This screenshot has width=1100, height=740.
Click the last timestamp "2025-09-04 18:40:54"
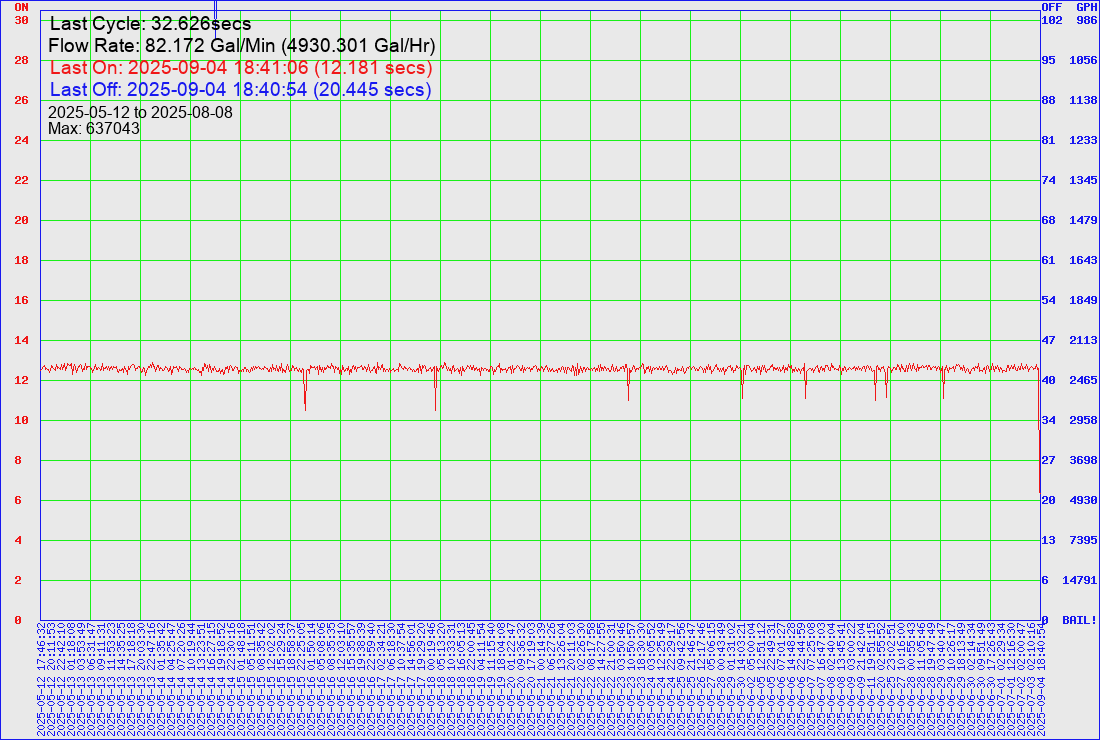[x=1040, y=679]
